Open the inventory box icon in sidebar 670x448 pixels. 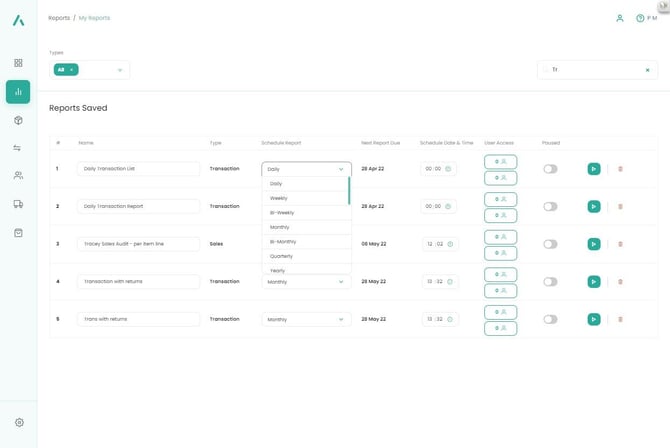point(18,120)
